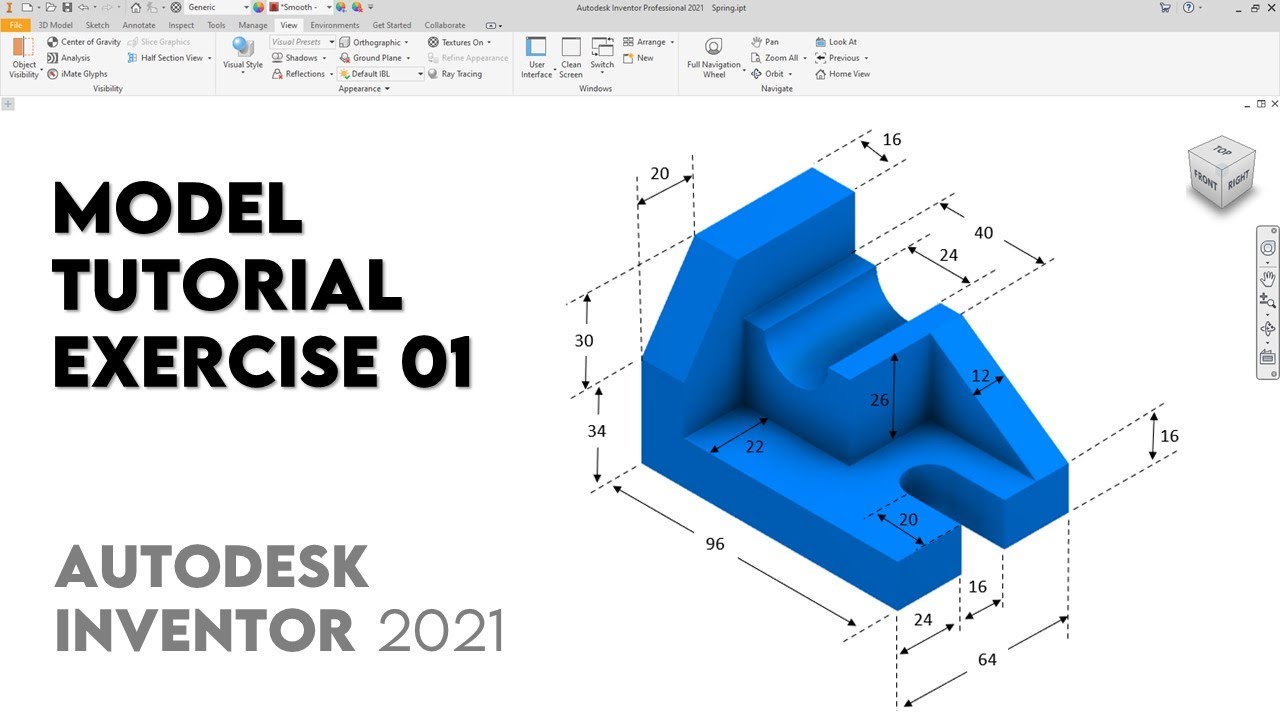Return to Home View
This screenshot has width=1280, height=720.
[842, 74]
